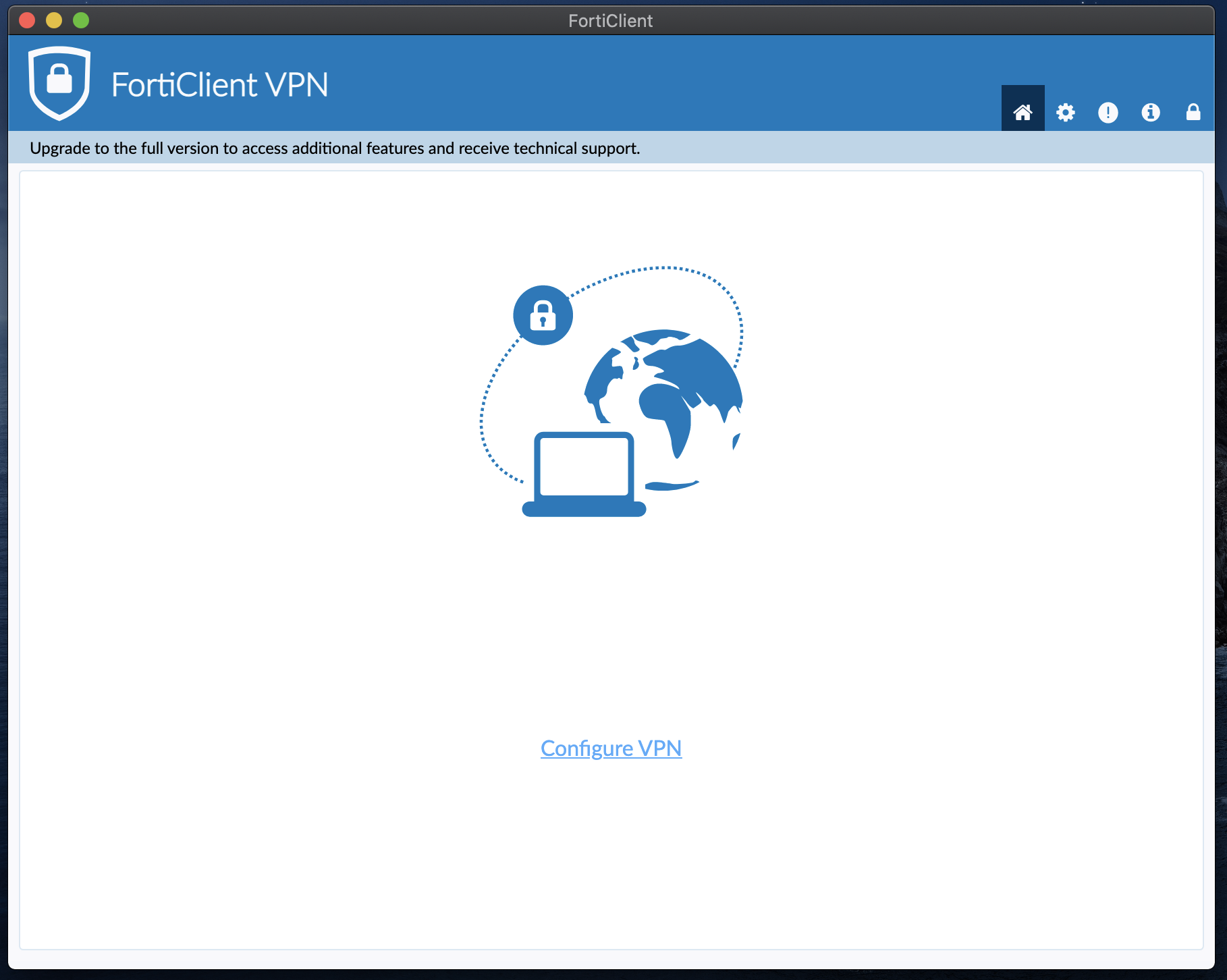Open the Settings gear icon
The image size is (1227, 980).
(1066, 112)
